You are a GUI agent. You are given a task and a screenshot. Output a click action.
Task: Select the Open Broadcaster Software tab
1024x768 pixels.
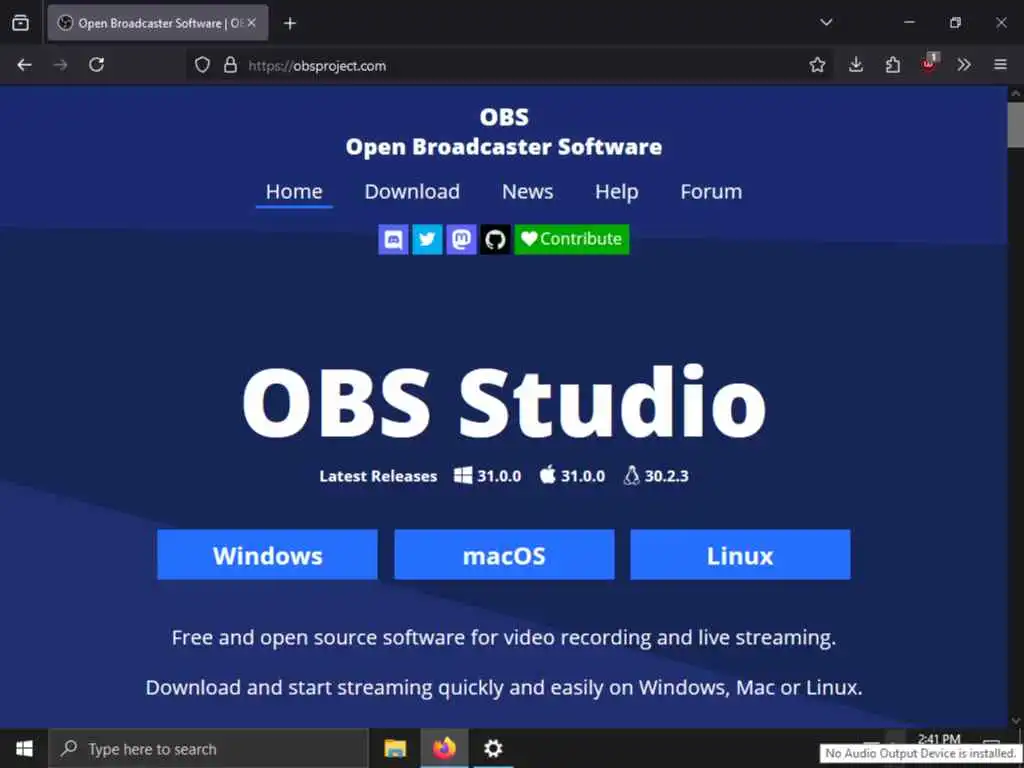[157, 23]
